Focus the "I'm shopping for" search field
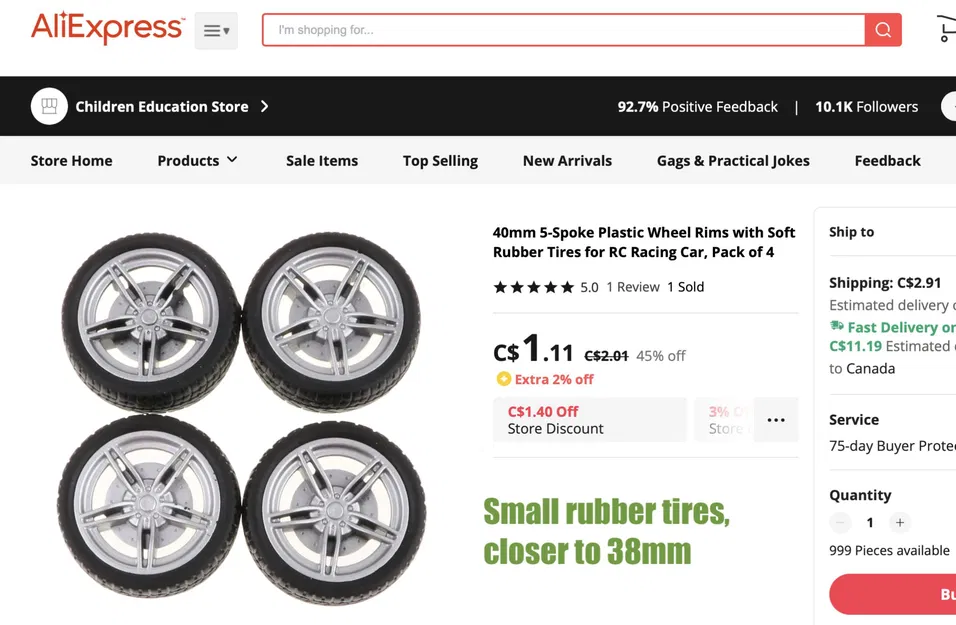This screenshot has height=625, width=956. (563, 30)
